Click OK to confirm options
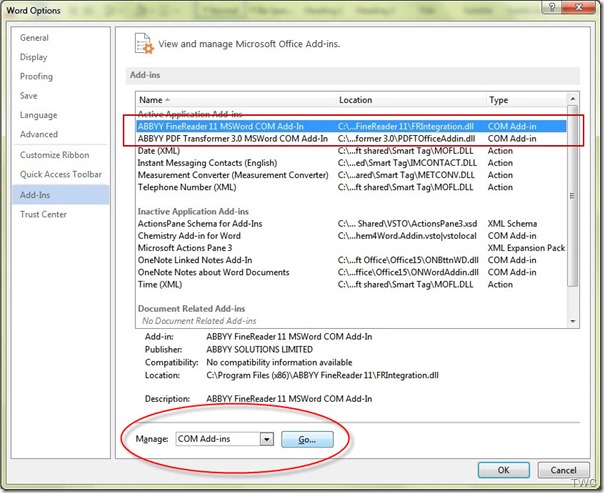 (x=503, y=470)
